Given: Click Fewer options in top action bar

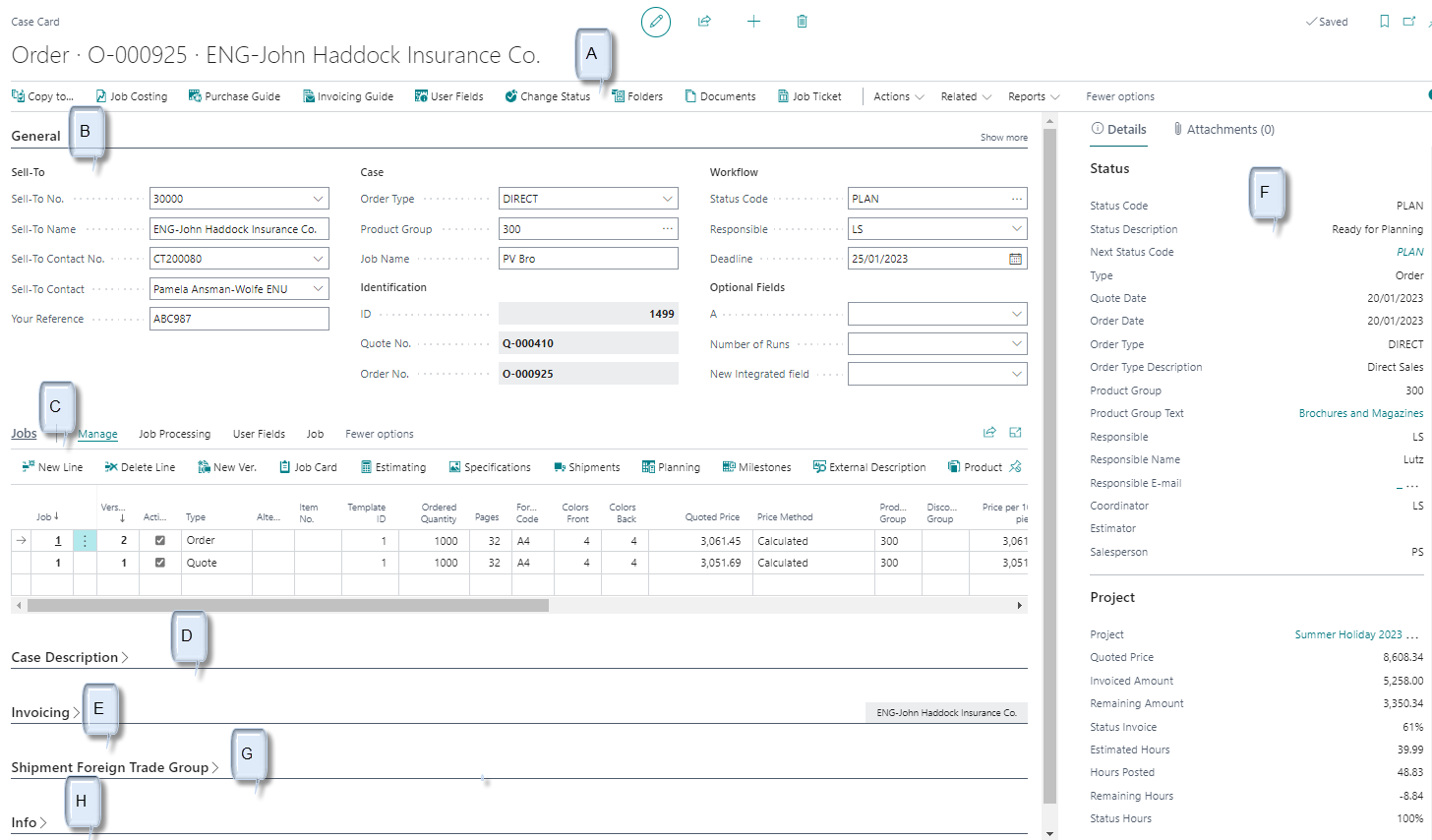Looking at the screenshot, I should (1120, 96).
